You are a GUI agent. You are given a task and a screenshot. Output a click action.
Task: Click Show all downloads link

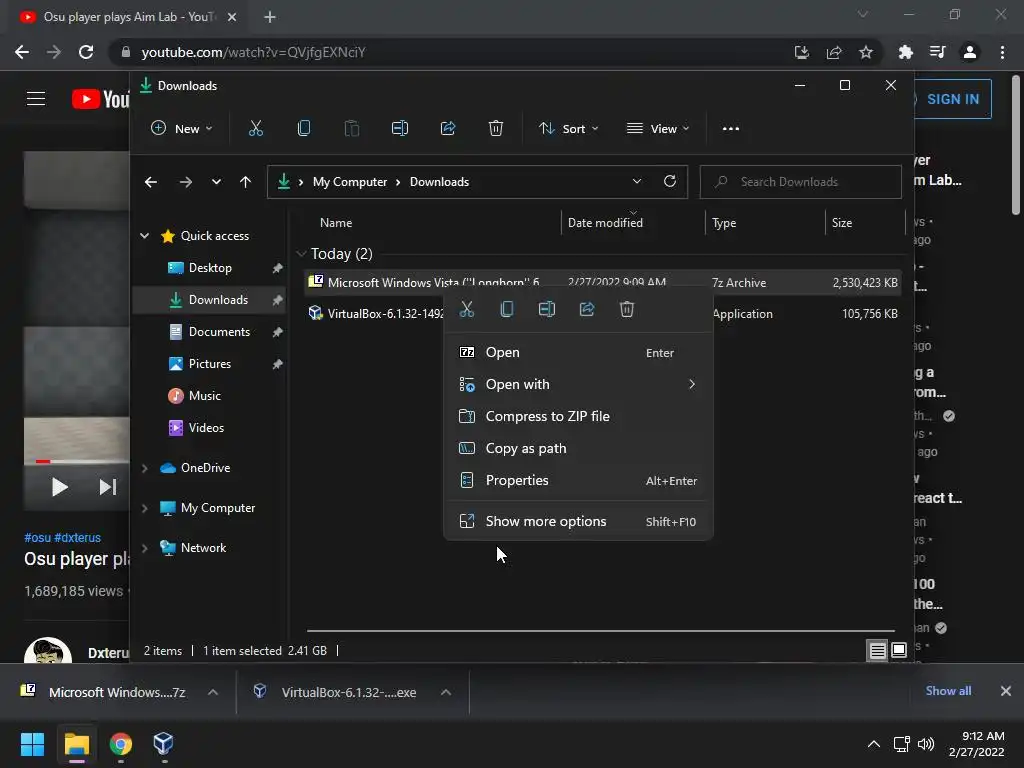(948, 691)
